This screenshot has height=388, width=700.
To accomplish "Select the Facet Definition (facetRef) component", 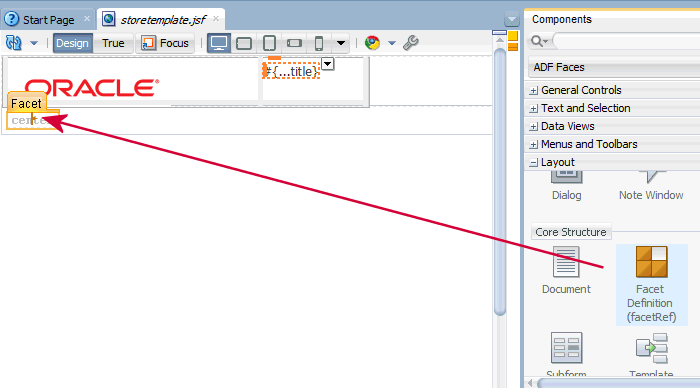I will [651, 284].
